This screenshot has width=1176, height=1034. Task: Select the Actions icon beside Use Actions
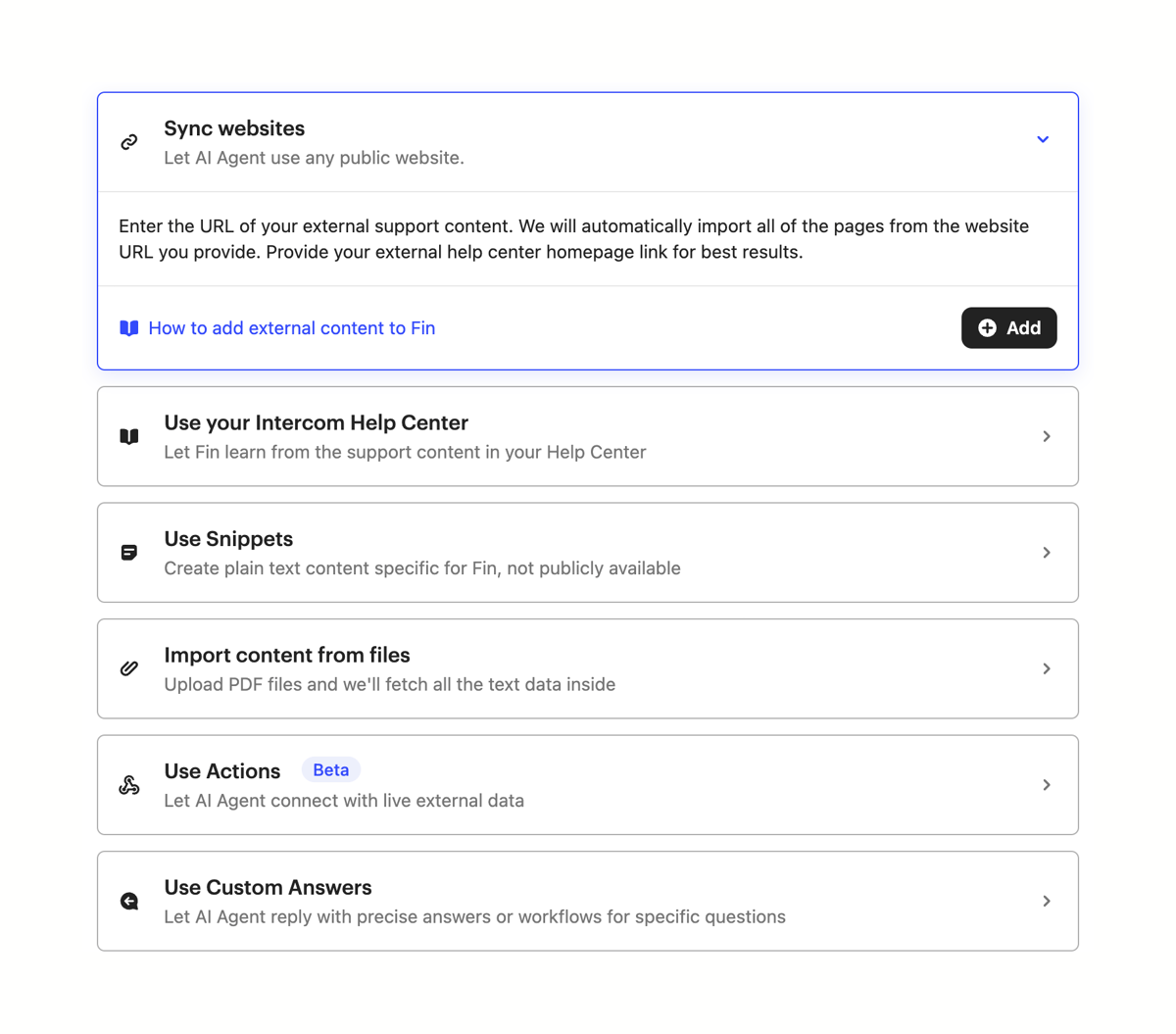click(128, 784)
